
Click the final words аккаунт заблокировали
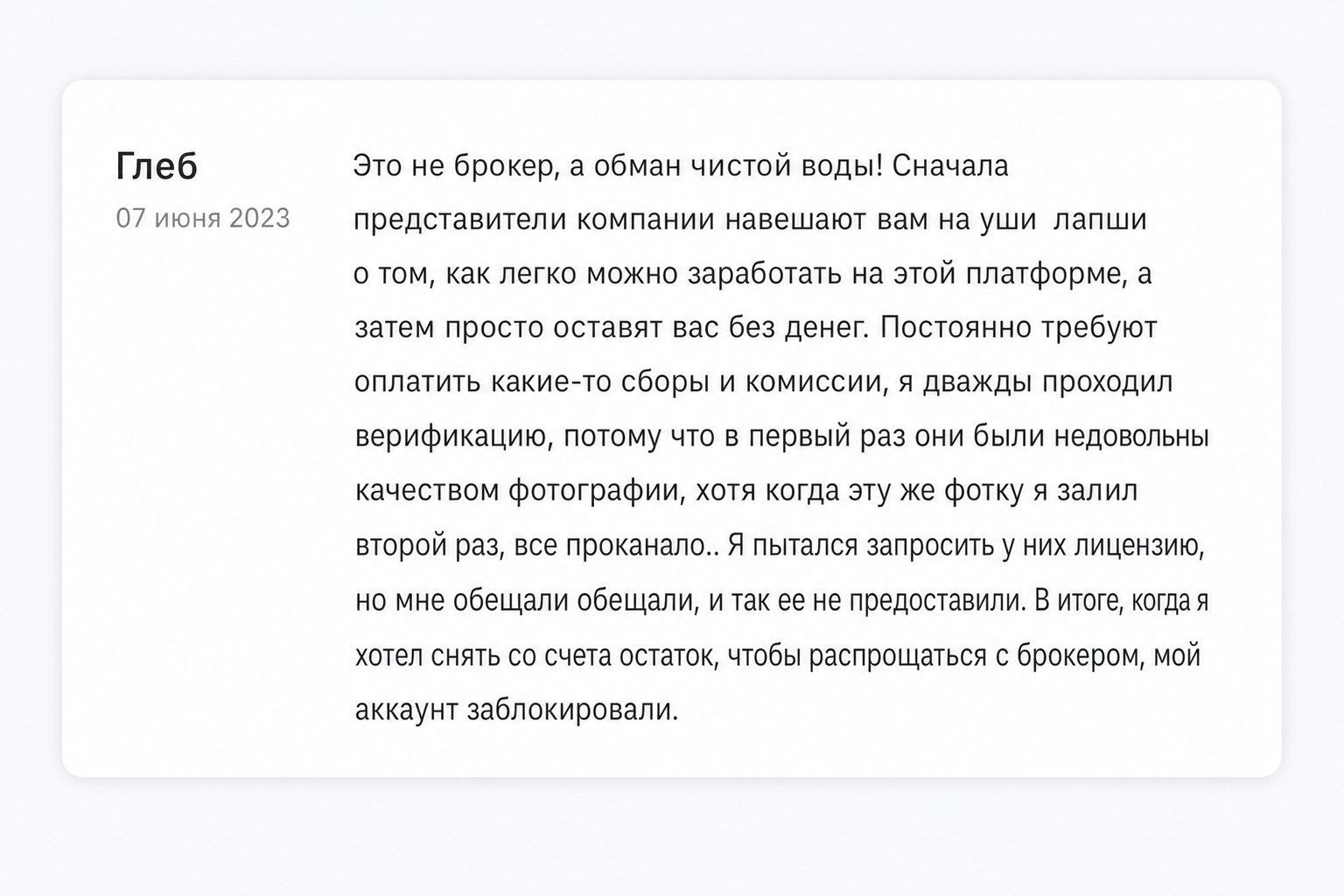pos(516,710)
